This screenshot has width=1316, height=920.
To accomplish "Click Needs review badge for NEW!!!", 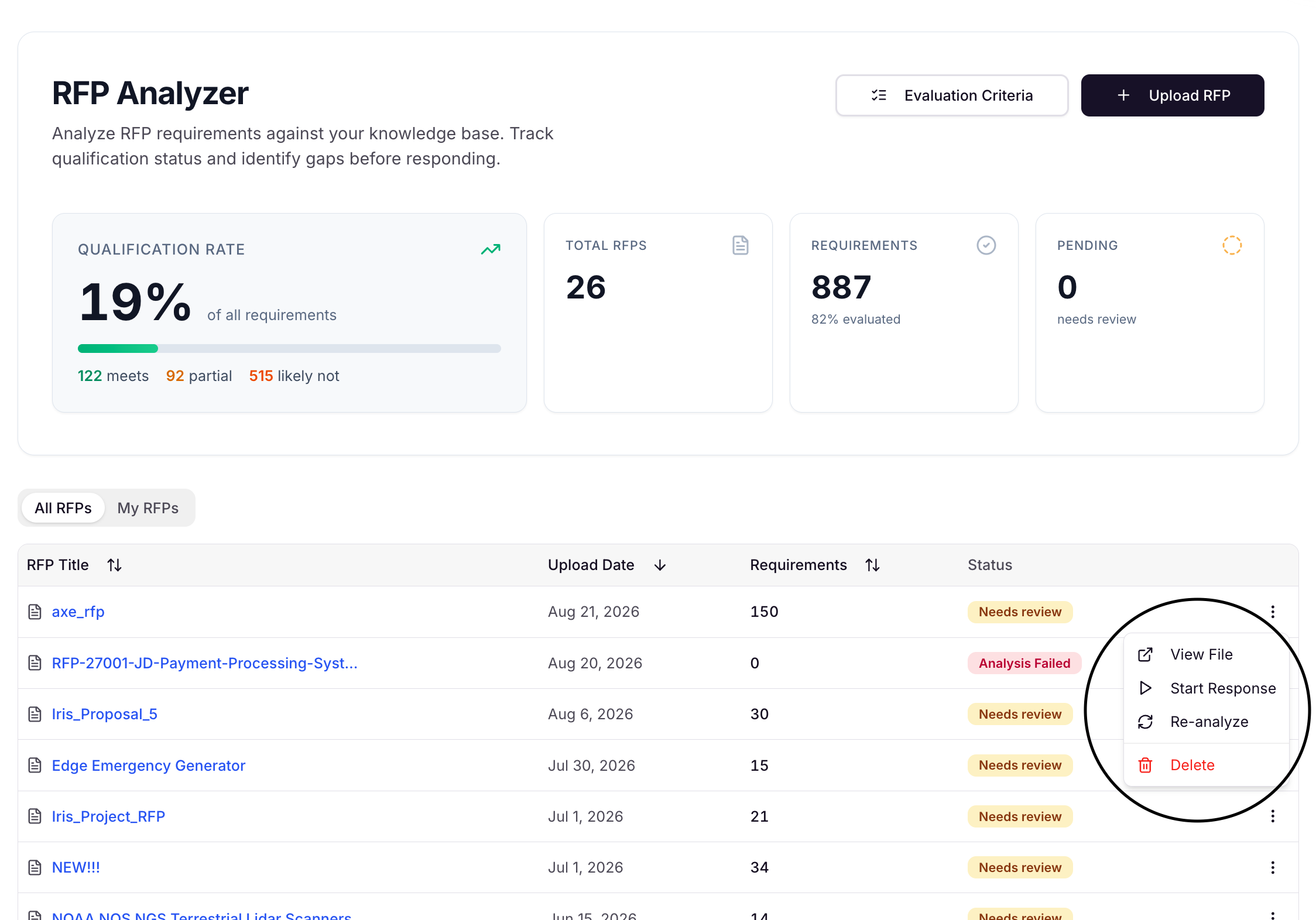I will tap(1020, 867).
